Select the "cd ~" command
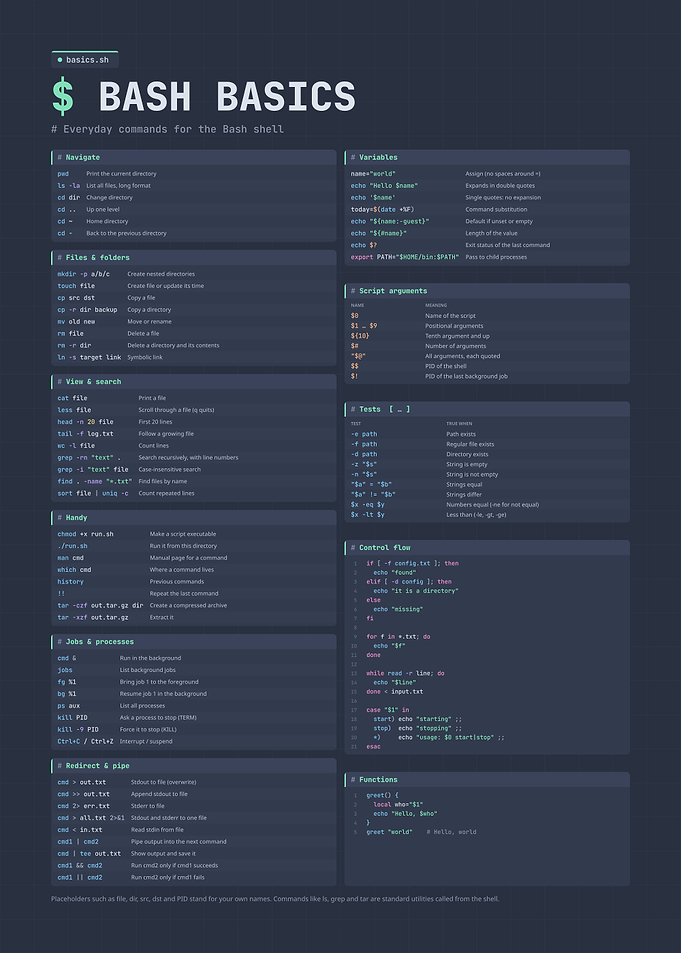 coord(65,221)
